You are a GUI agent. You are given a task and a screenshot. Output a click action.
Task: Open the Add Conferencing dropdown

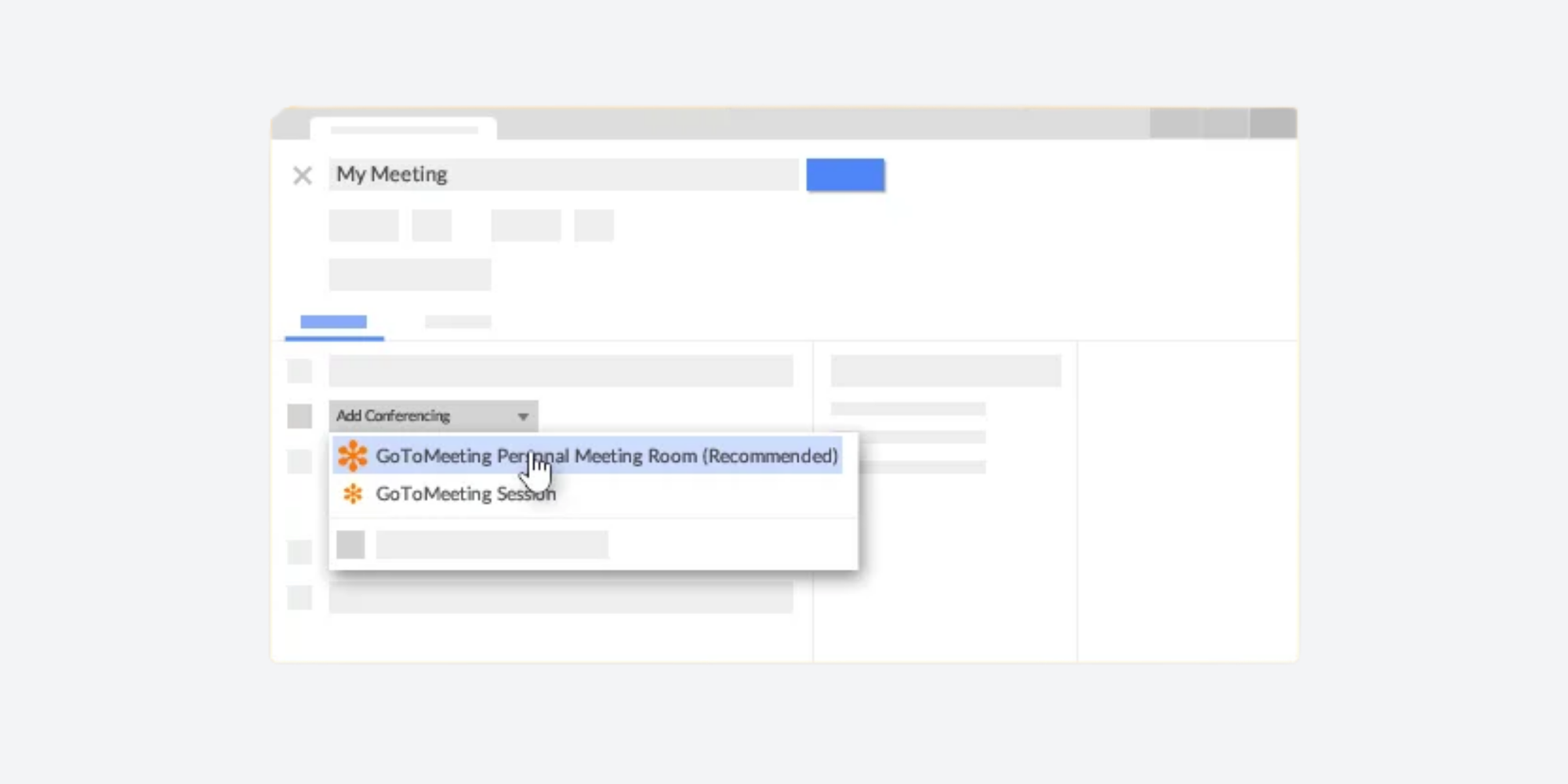(x=434, y=416)
